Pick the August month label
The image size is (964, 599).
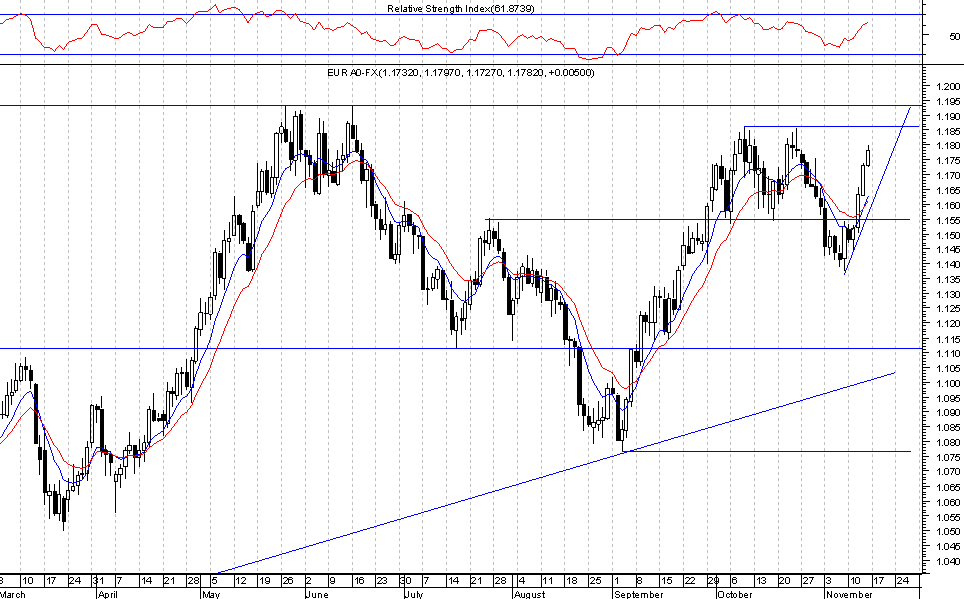[x=529, y=594]
